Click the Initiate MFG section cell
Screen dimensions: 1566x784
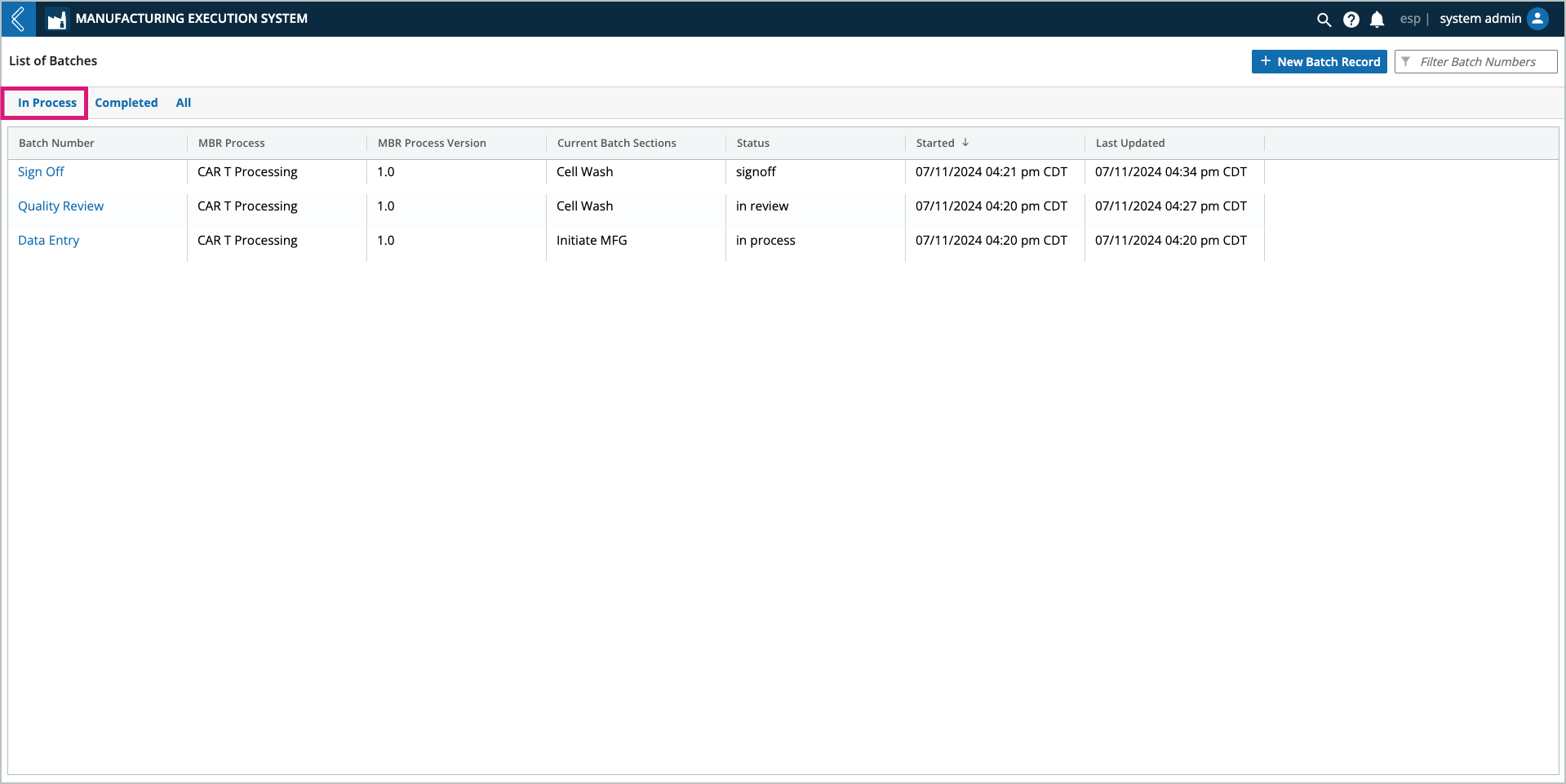point(592,241)
